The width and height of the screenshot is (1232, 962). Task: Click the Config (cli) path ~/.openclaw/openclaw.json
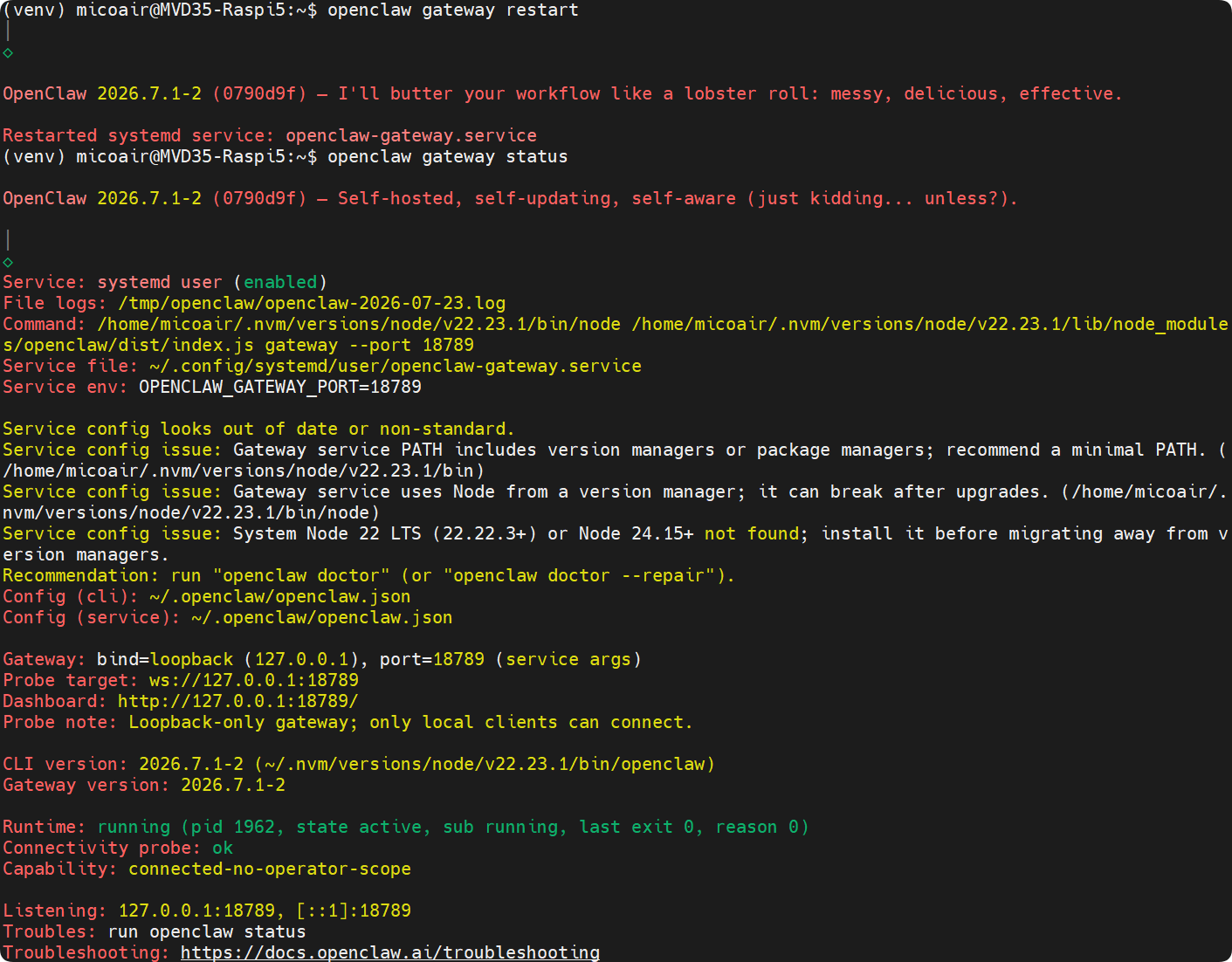[x=280, y=596]
